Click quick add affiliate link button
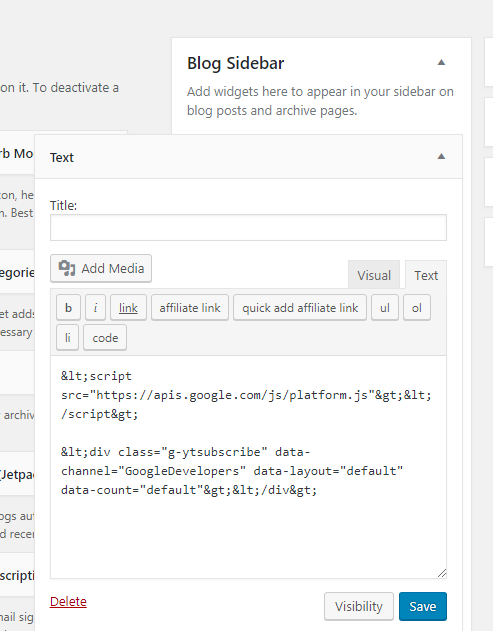This screenshot has height=631, width=493. coord(300,308)
